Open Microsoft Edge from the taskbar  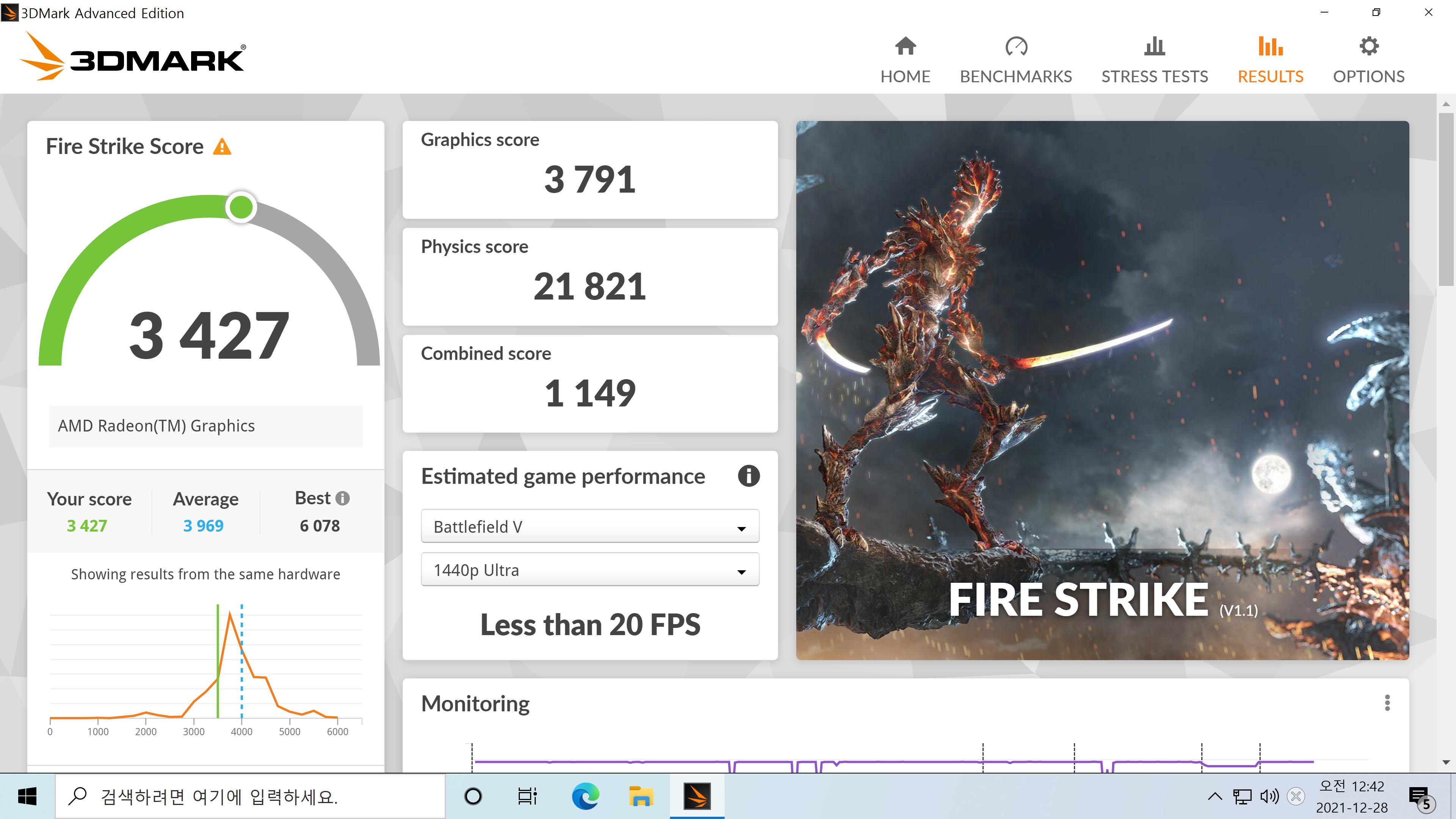pos(585,796)
